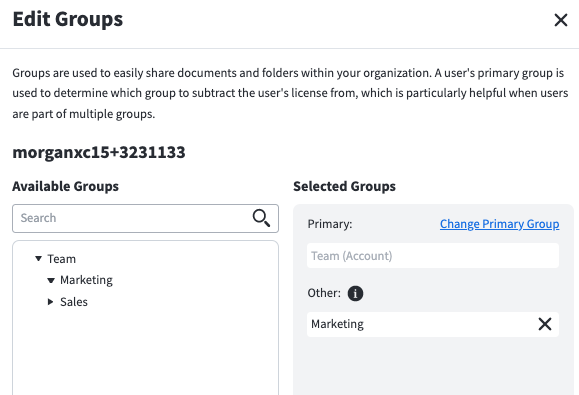Image resolution: width=579 pixels, height=395 pixels.
Task: Click the username morganxc15+3231133
Action: [x=99, y=152]
